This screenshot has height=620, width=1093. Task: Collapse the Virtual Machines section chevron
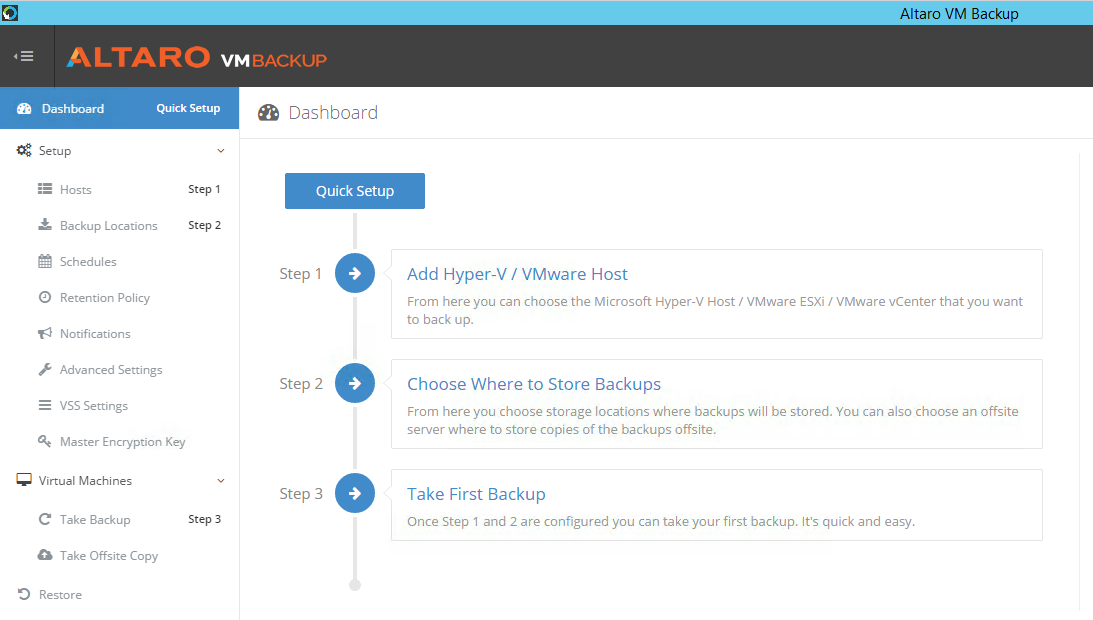pyautogui.click(x=221, y=481)
